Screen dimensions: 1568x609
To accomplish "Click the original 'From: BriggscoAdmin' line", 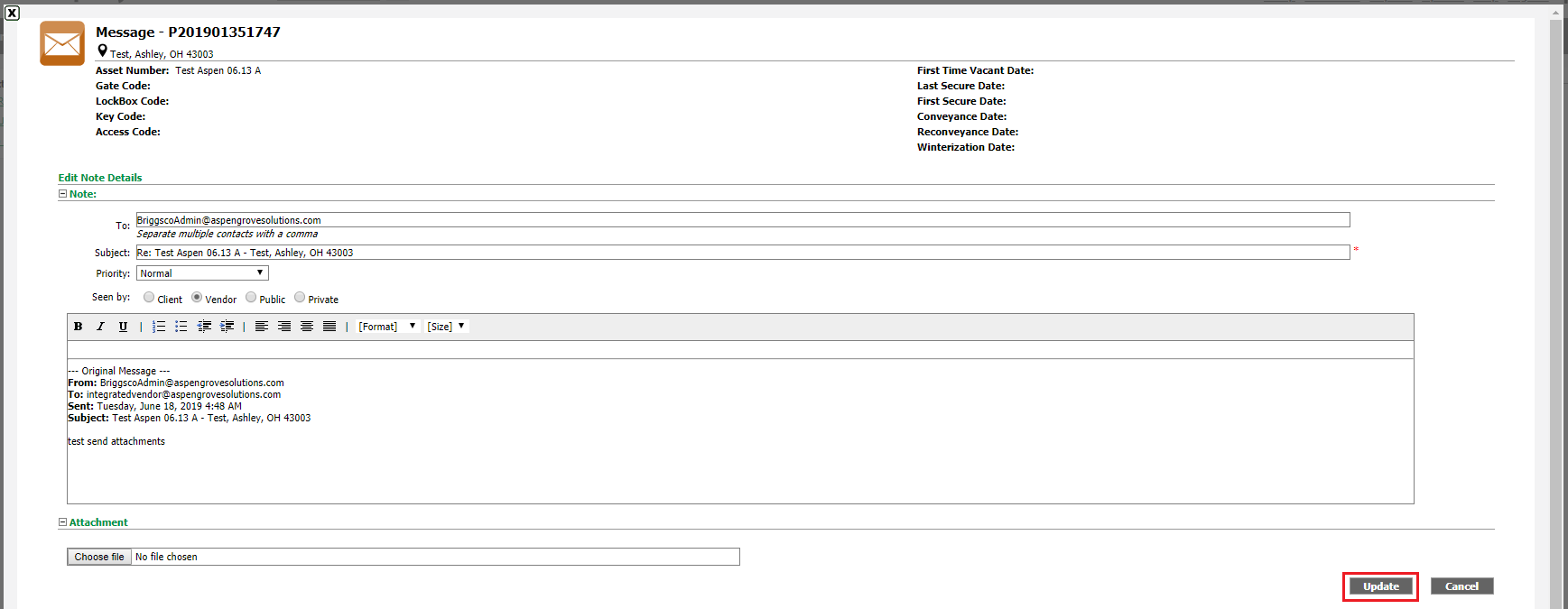I will click(176, 383).
